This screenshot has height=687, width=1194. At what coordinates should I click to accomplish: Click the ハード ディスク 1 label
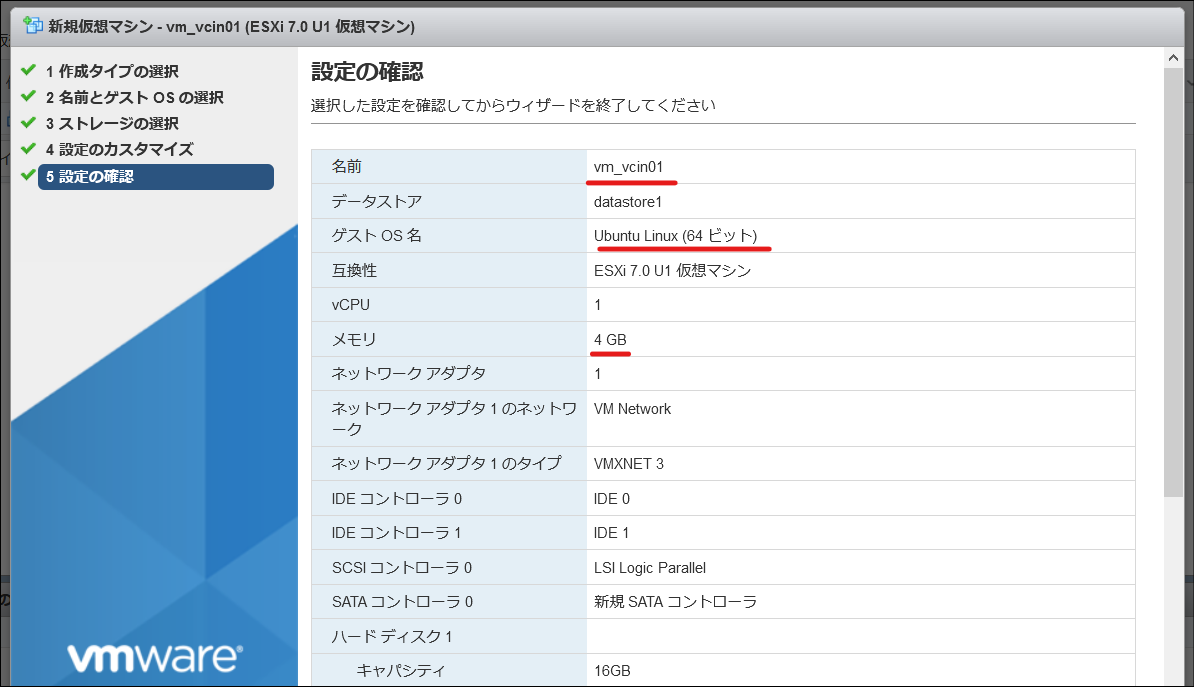point(391,637)
